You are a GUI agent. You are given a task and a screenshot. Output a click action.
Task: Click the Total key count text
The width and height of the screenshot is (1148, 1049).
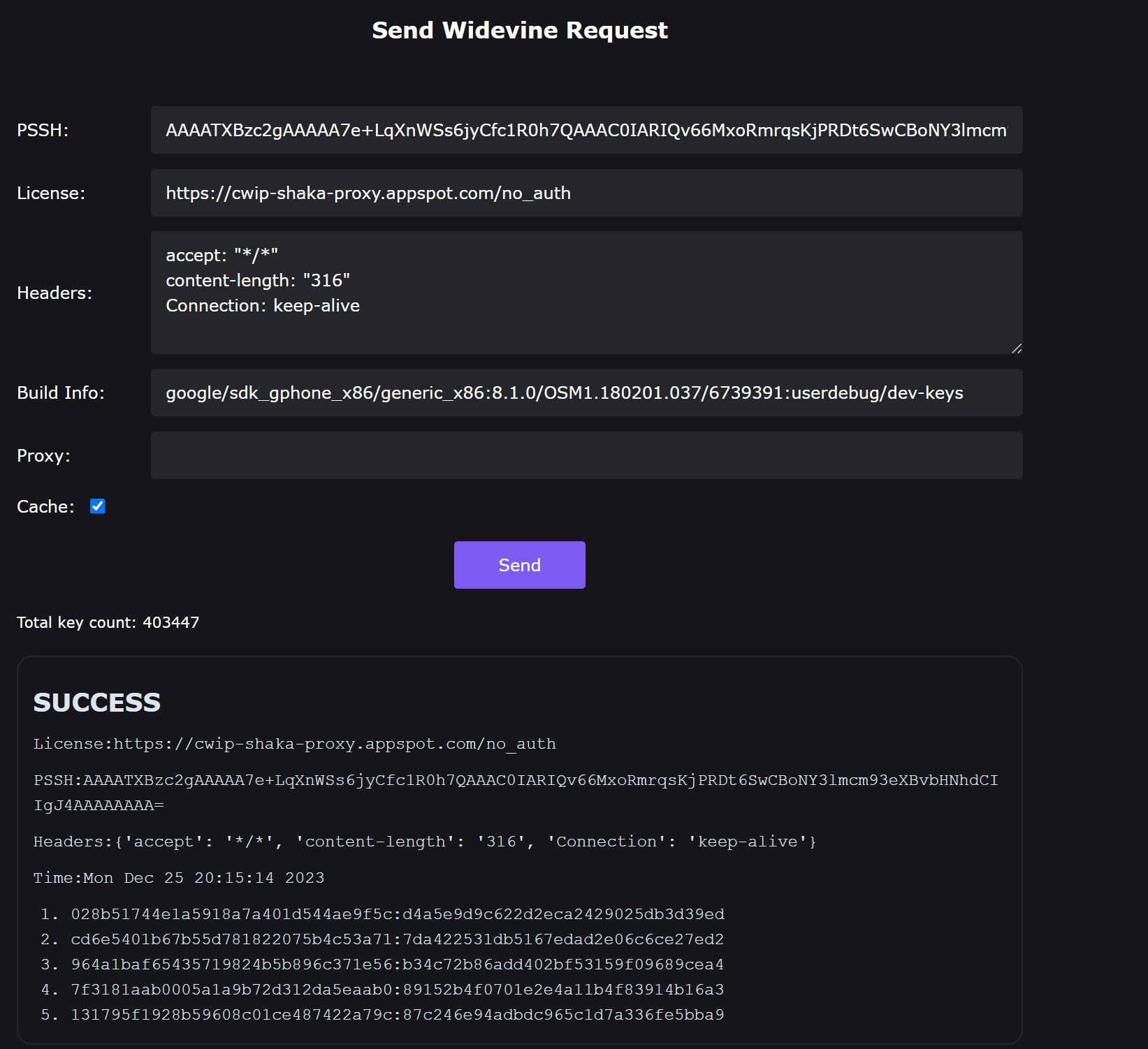tap(108, 622)
